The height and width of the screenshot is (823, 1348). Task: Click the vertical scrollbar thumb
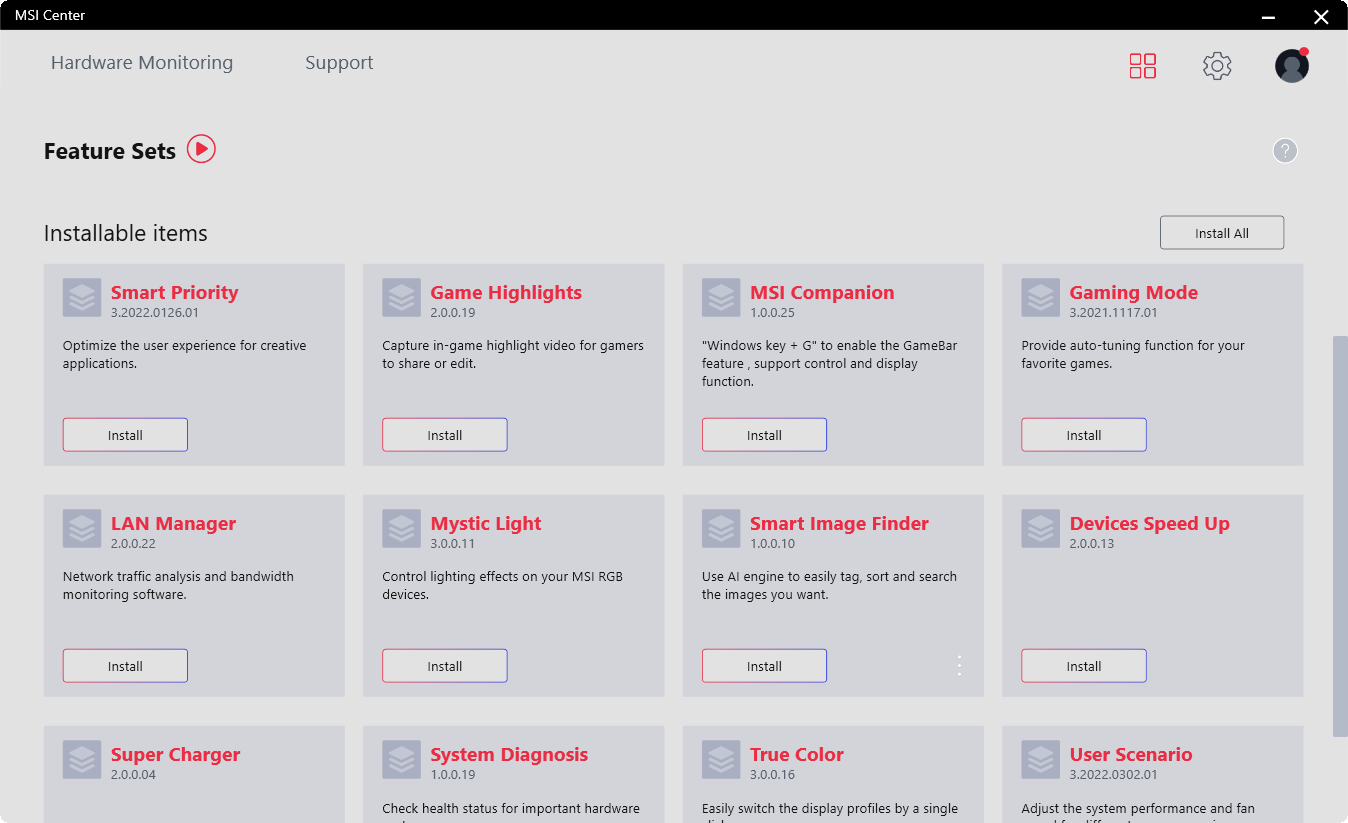tap(1340, 537)
